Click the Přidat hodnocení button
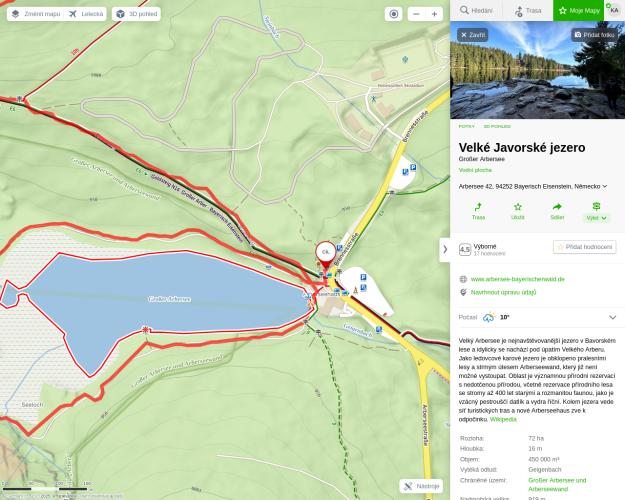The image size is (625, 500). [585, 247]
